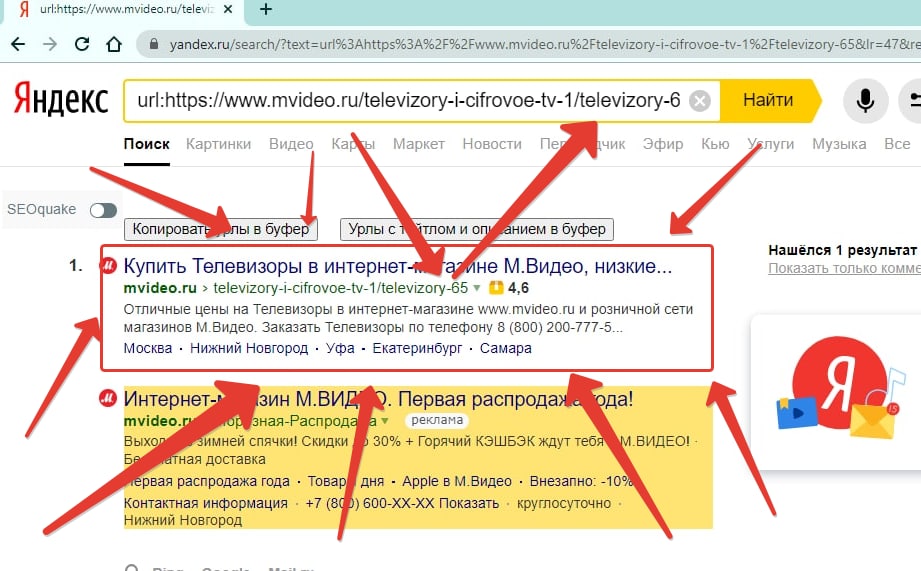
Task: Click the Яндекс logo
Action: click(61, 99)
